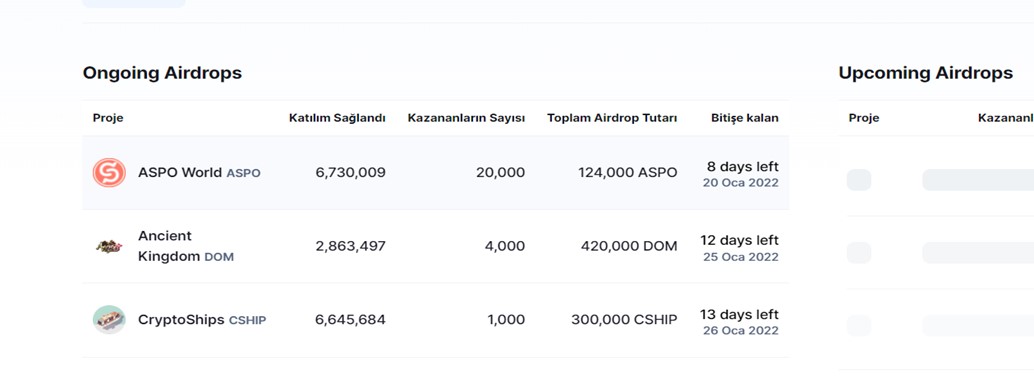Click the 26 Oca 2022 end date
The image size is (1034, 381).
pos(741,331)
